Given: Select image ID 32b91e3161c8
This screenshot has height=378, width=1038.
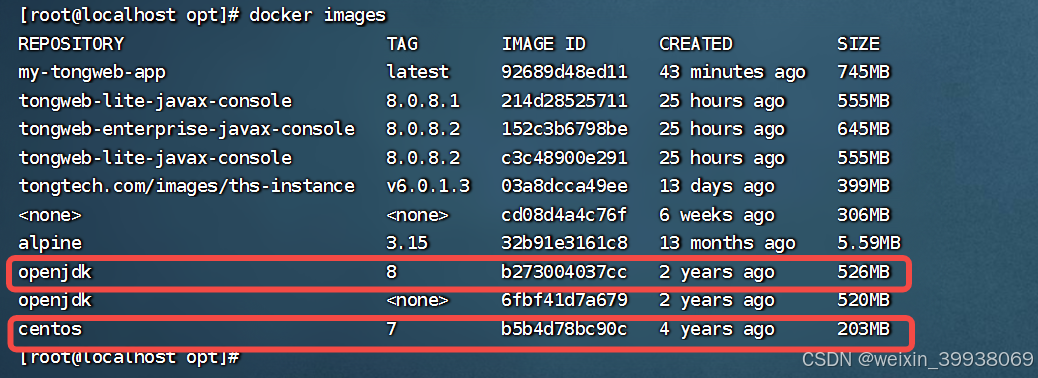Looking at the screenshot, I should pos(565,243).
